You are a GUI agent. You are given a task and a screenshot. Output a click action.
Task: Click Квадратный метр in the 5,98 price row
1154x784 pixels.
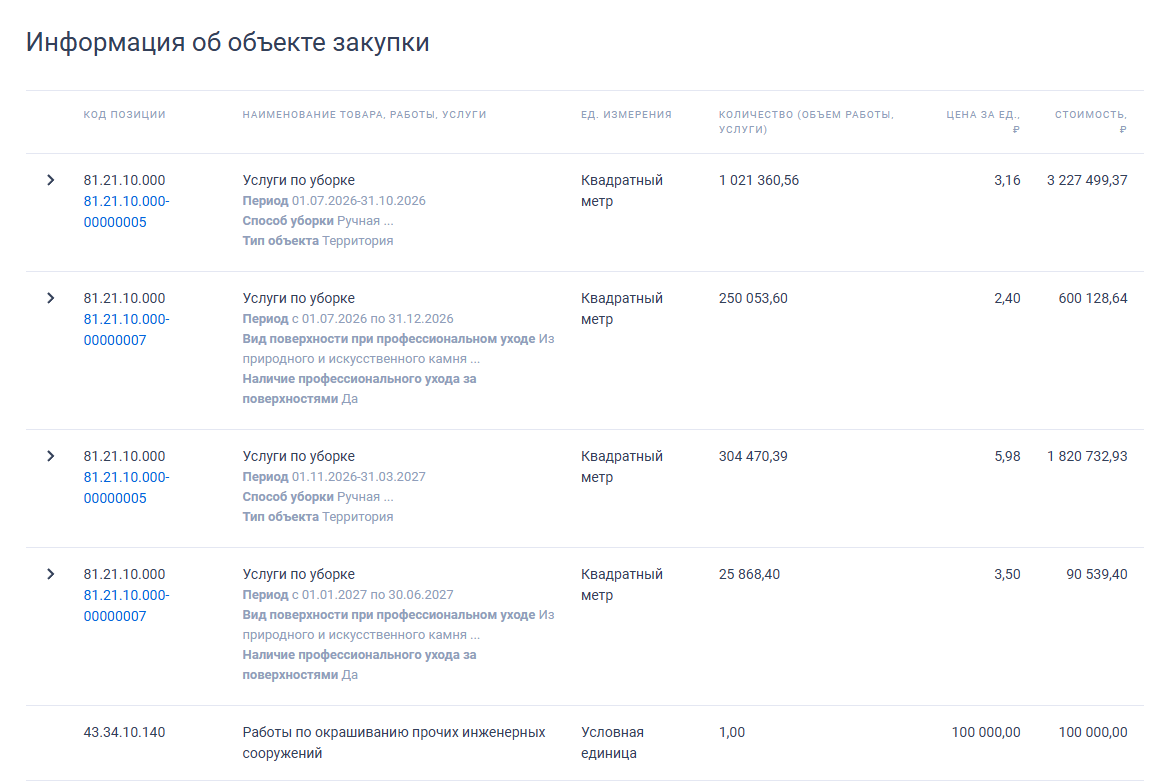622,467
